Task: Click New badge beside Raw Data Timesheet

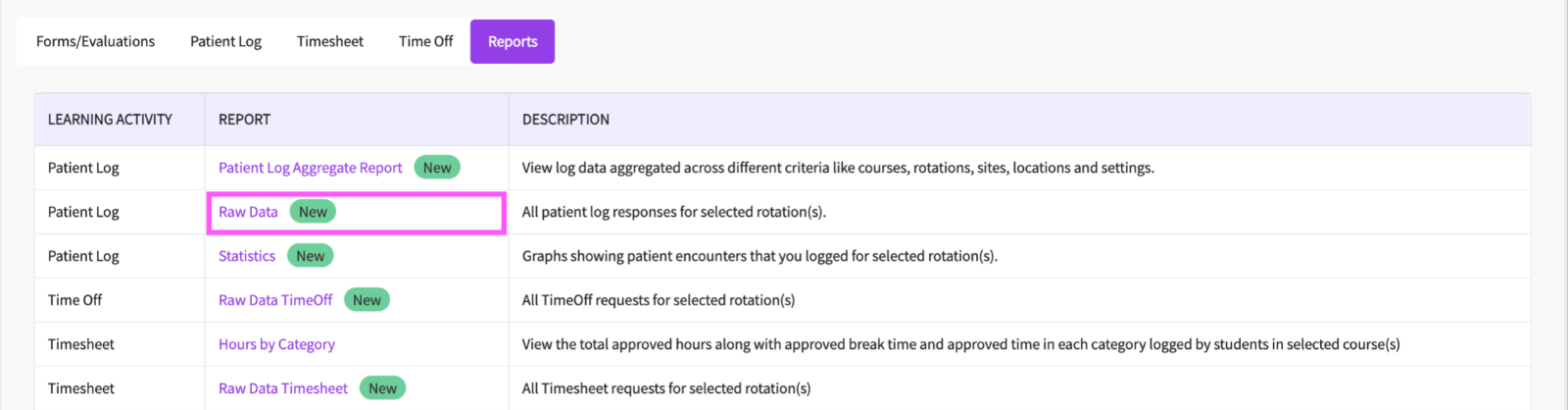Action: tap(382, 388)
